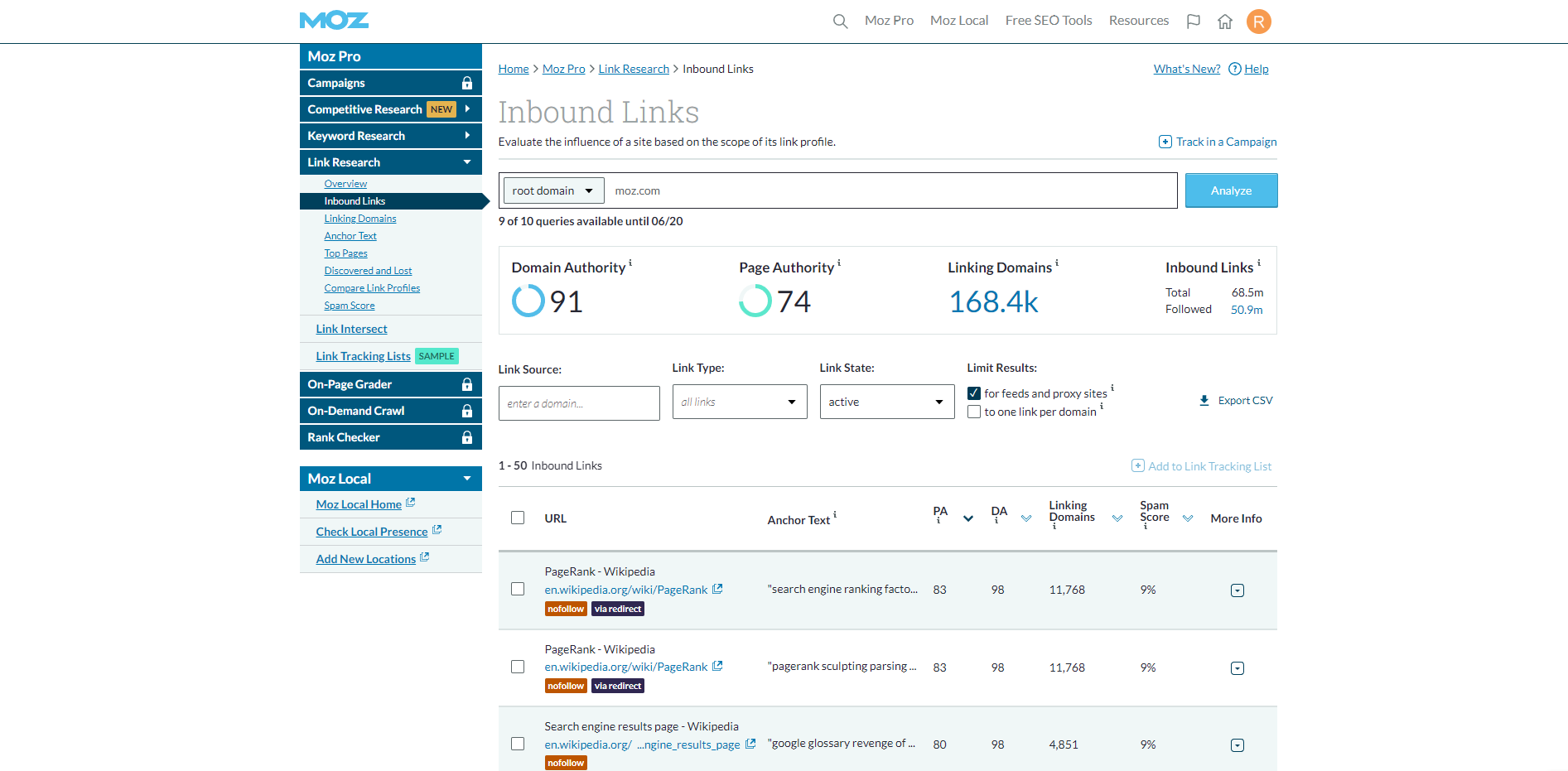Click the Moz logo
Screen dimensions: 1568x771
334,21
